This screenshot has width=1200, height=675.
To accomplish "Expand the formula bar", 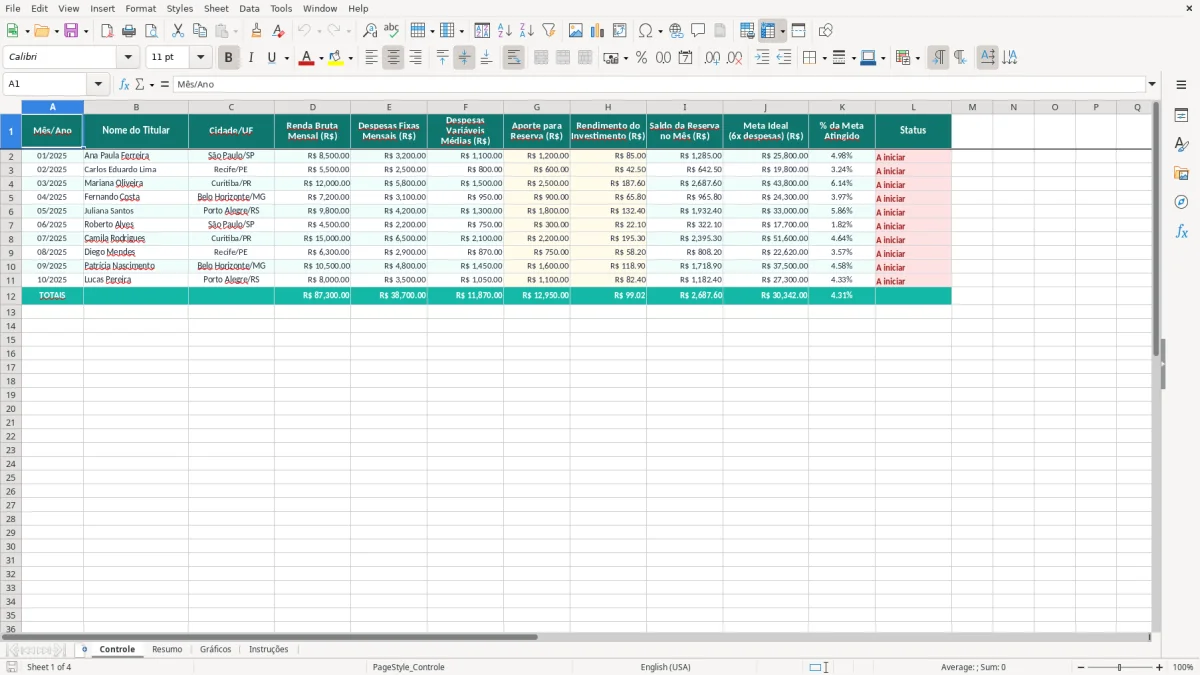I will (1153, 84).
